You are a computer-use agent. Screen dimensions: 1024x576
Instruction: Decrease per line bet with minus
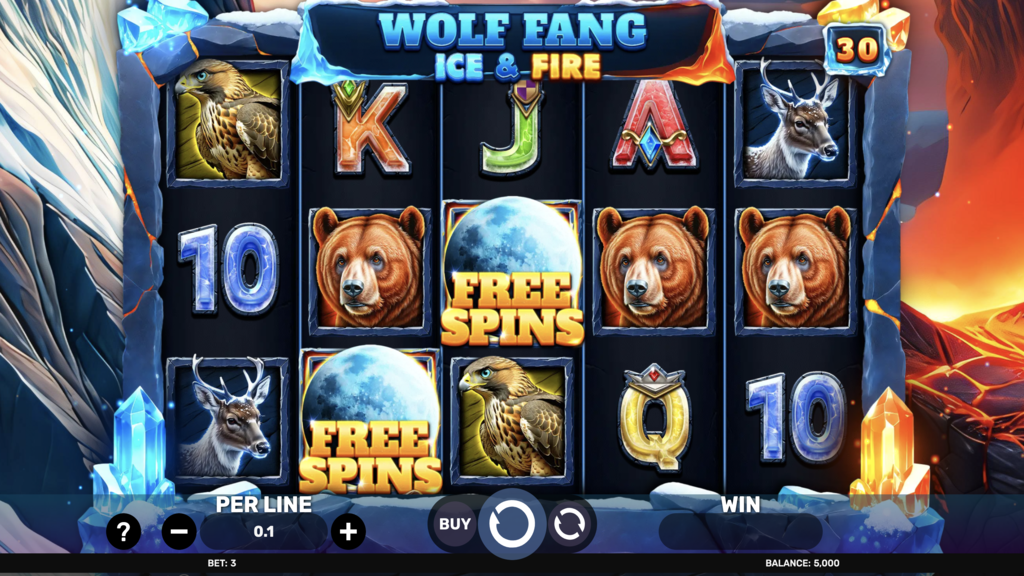coord(179,532)
